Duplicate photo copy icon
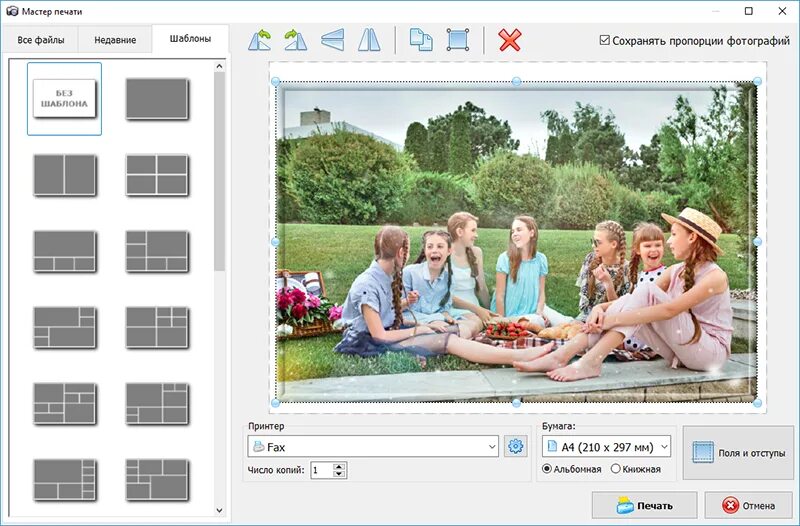 421,40
